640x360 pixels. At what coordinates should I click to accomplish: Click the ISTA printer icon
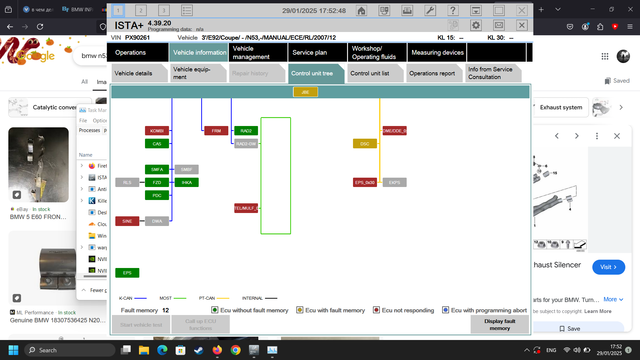coord(407,11)
